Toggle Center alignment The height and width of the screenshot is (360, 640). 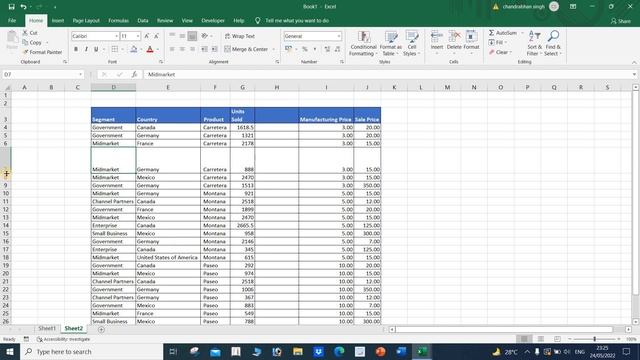click(182, 49)
